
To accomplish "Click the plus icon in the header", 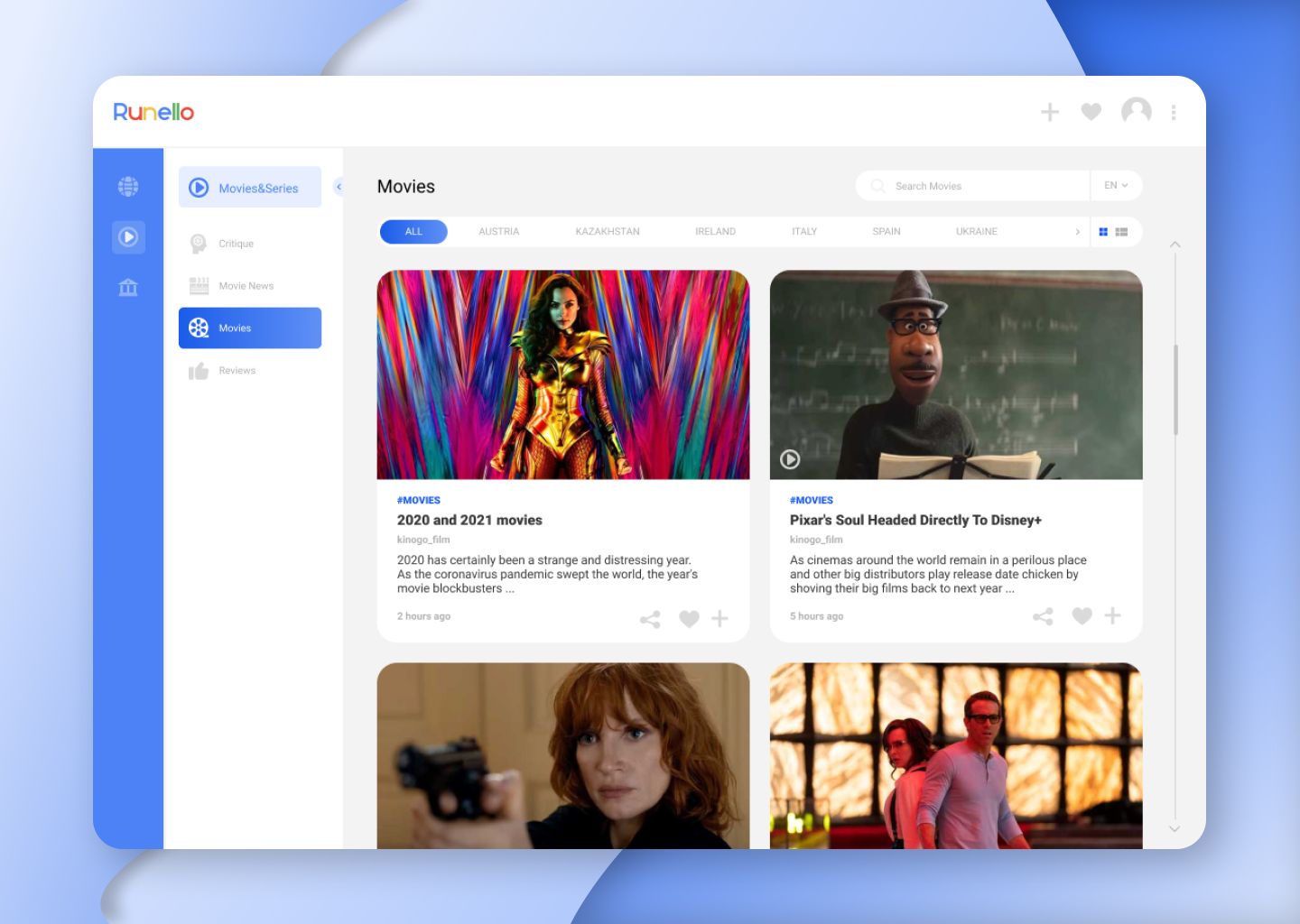I will 1050,112.
